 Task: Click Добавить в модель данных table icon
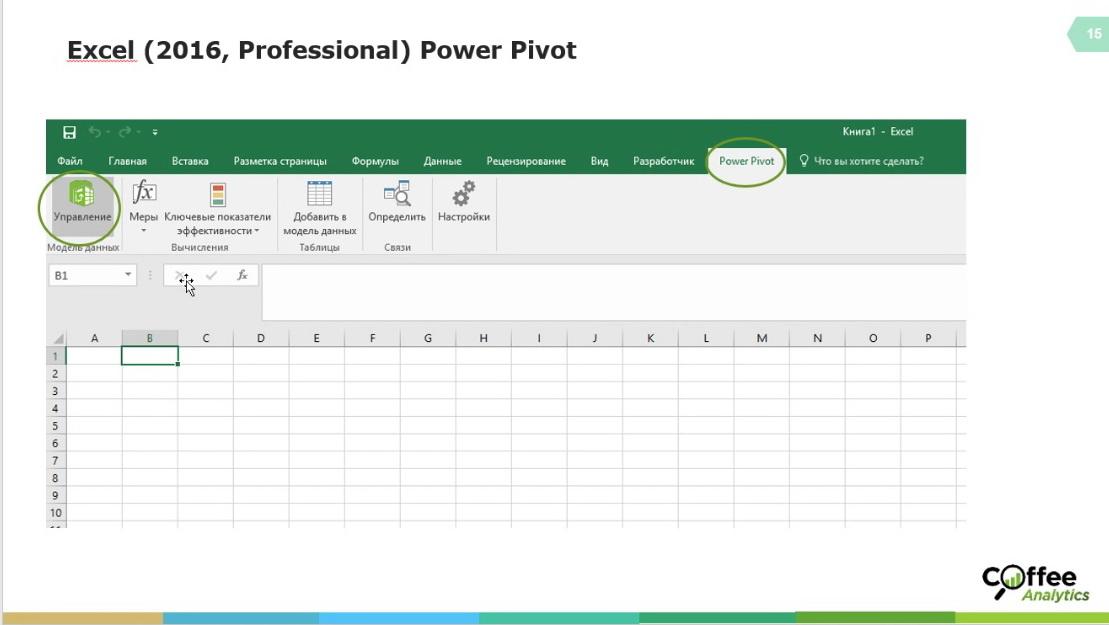[x=319, y=194]
